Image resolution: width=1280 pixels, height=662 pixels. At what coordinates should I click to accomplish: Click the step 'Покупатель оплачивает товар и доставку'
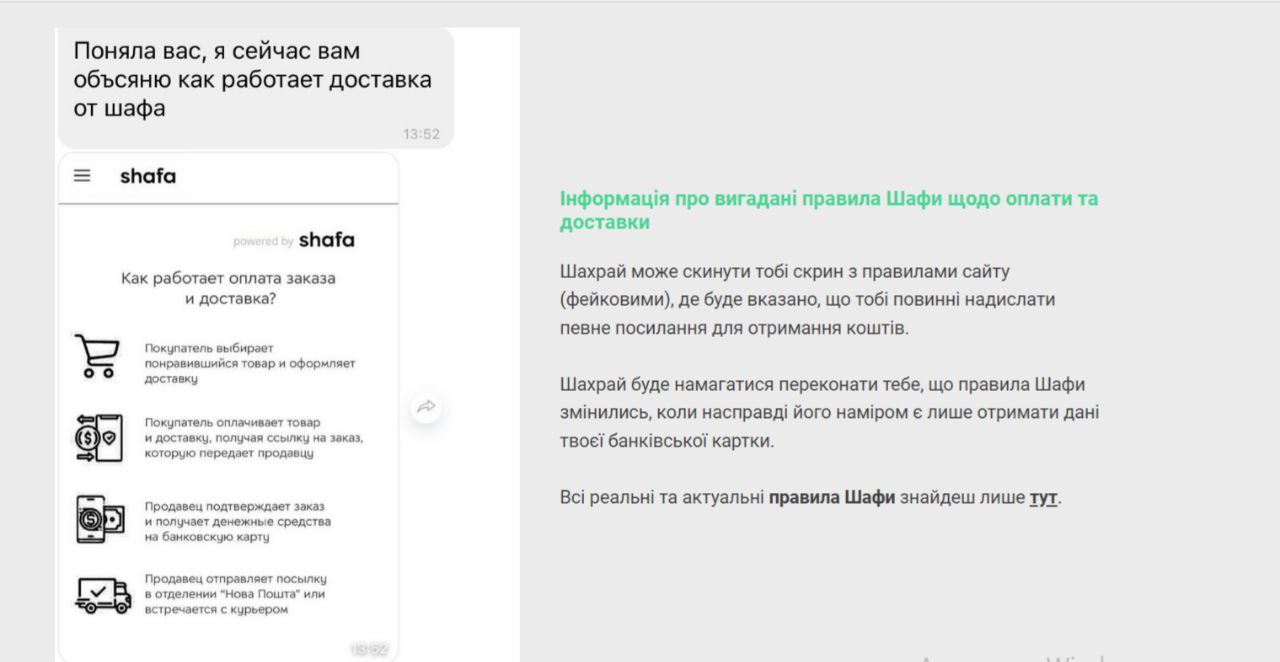(x=254, y=438)
